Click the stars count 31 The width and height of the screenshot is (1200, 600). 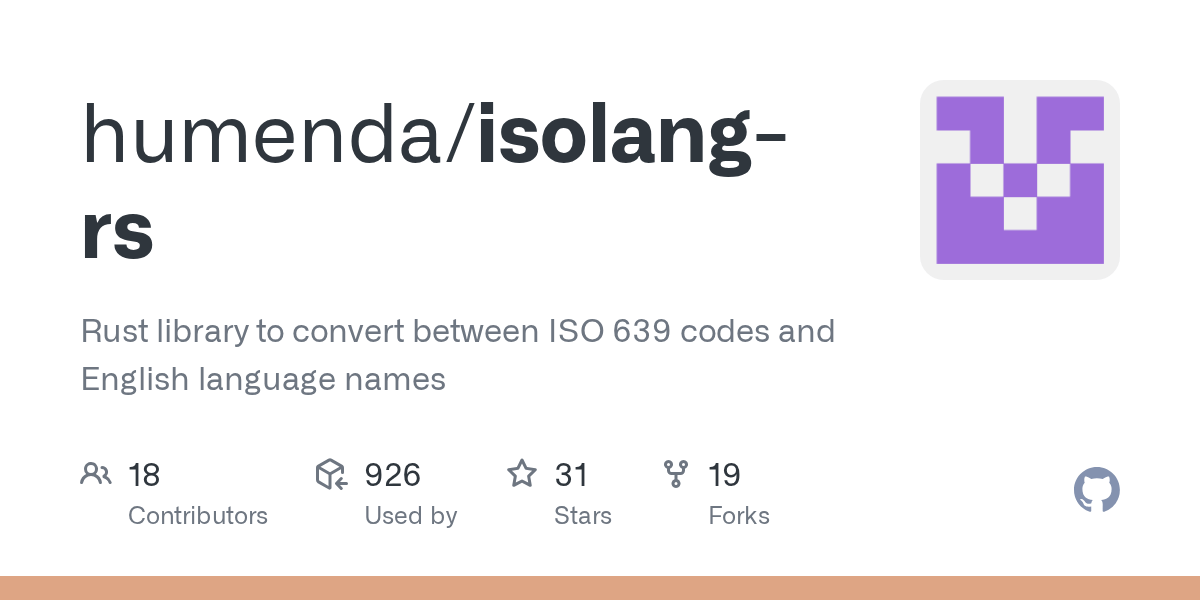click(571, 475)
